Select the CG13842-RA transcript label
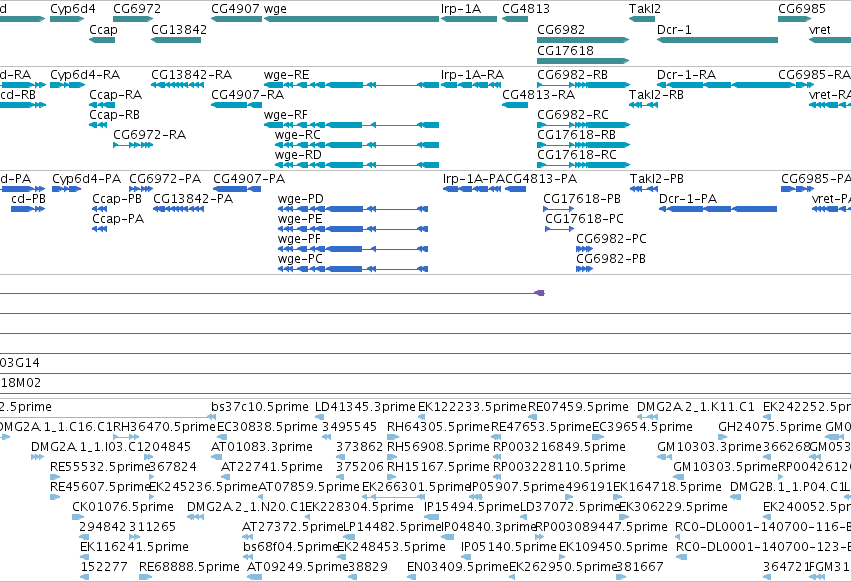This screenshot has width=851, height=582. point(192,74)
